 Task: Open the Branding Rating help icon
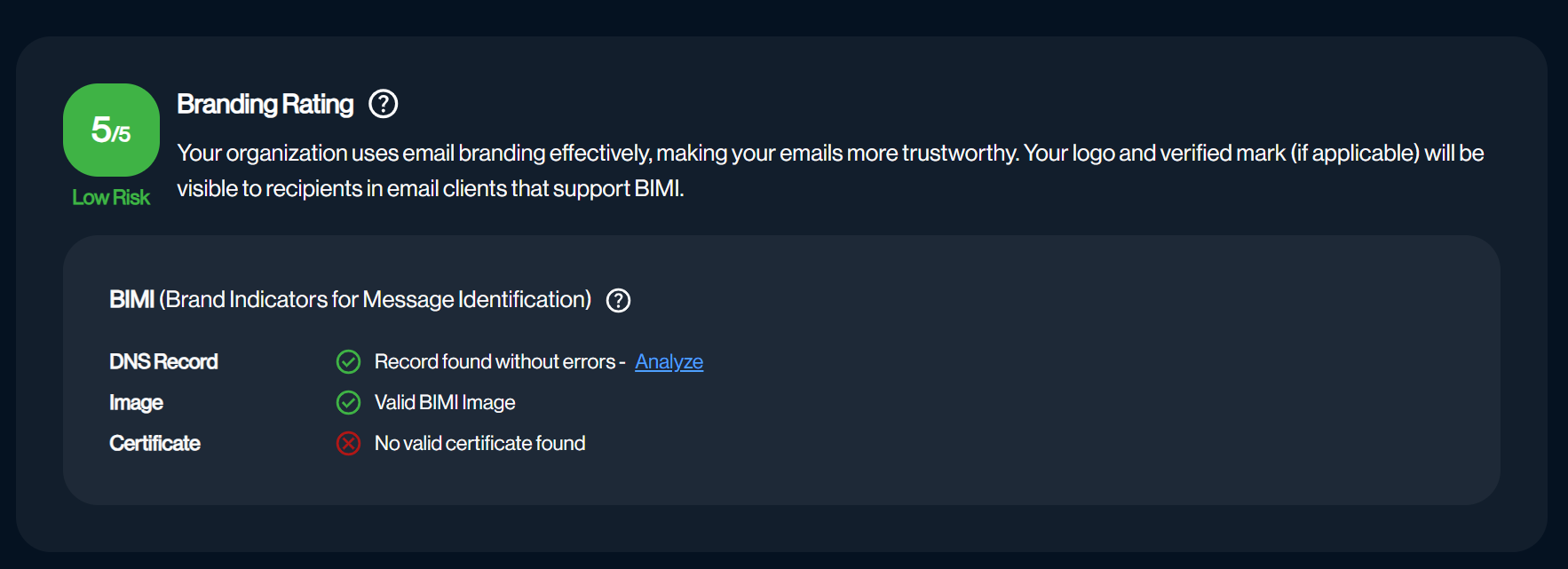[x=383, y=104]
